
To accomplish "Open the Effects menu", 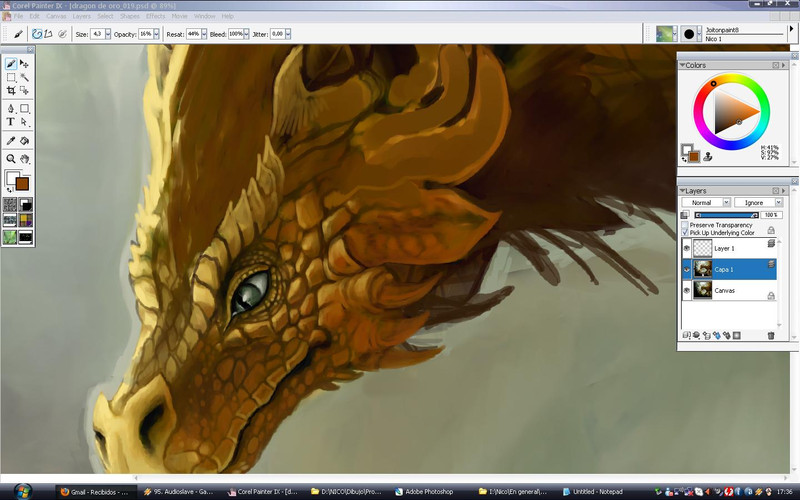I will [156, 16].
